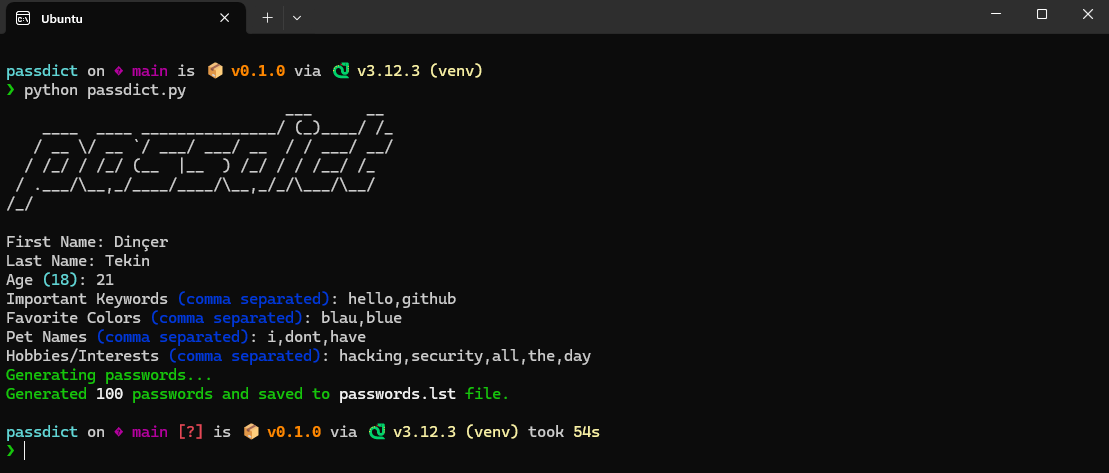Click the terminal icon on the Ubuntu tab
The height and width of the screenshot is (473, 1109).
(x=22, y=17)
